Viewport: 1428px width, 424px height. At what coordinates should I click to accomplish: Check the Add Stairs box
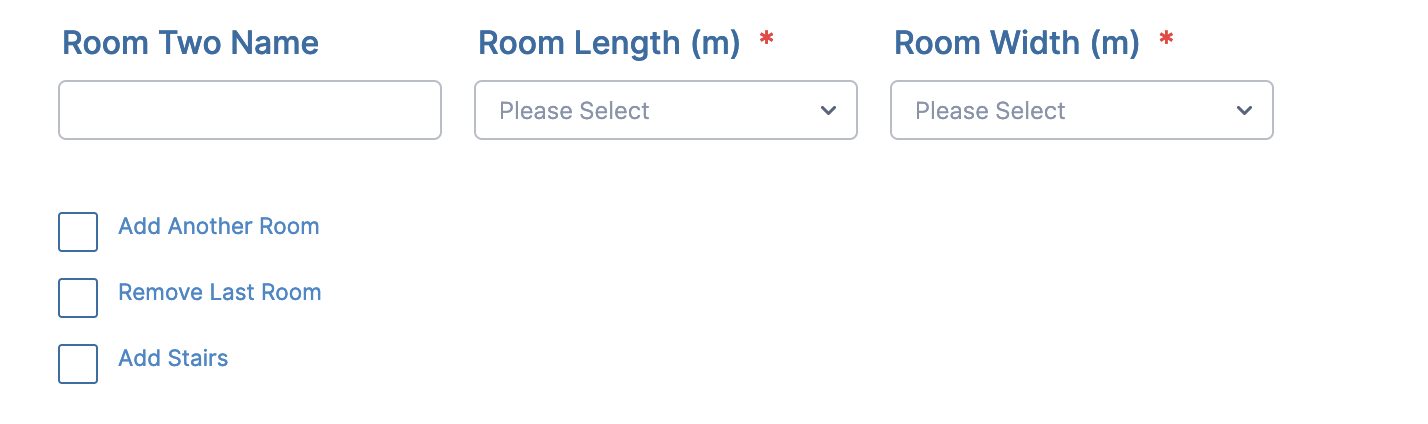coord(78,364)
